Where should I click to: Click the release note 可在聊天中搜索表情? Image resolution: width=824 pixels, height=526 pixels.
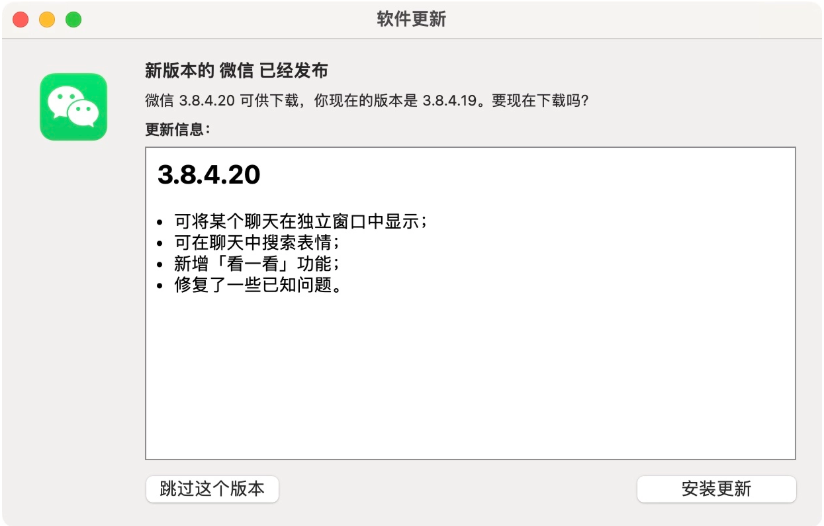[x=257, y=242]
